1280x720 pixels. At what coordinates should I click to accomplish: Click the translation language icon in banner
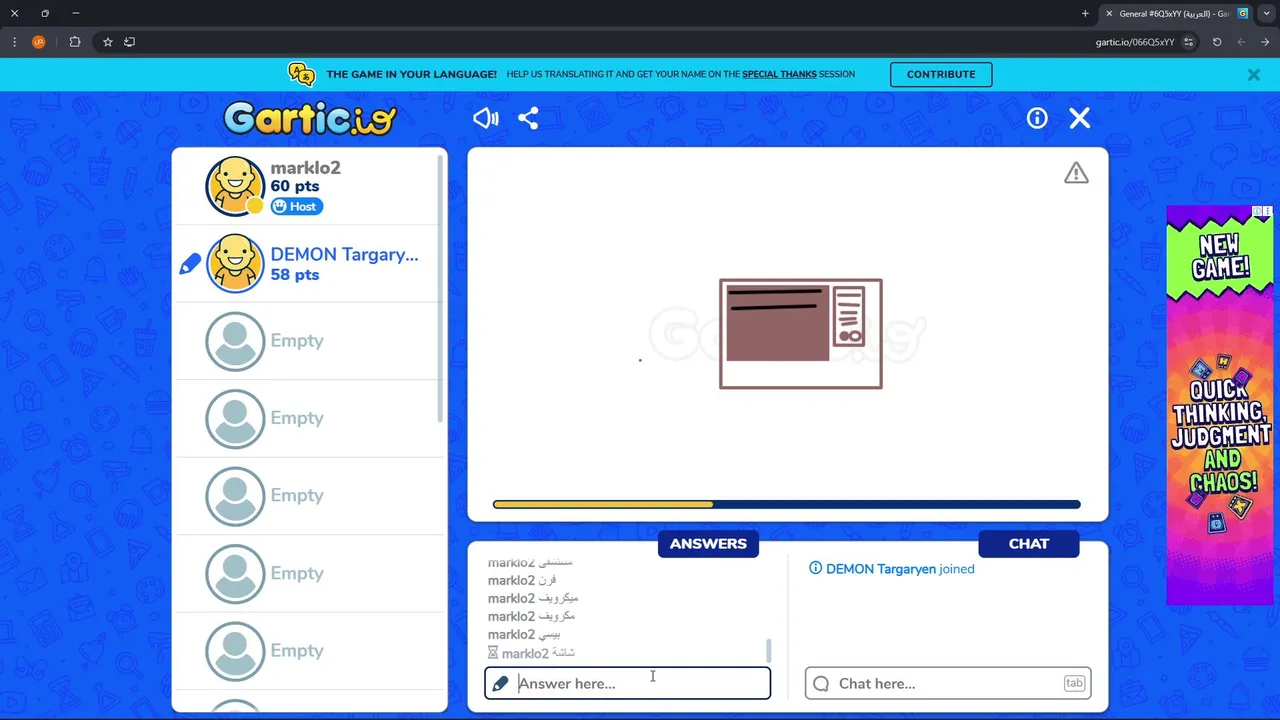point(301,74)
